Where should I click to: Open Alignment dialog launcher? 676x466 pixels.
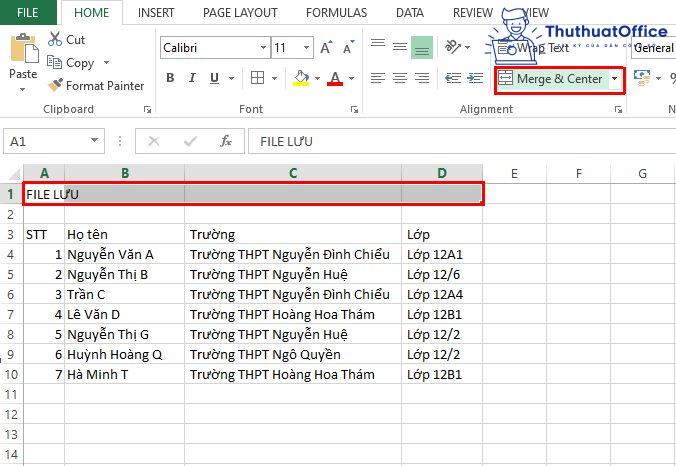(618, 109)
